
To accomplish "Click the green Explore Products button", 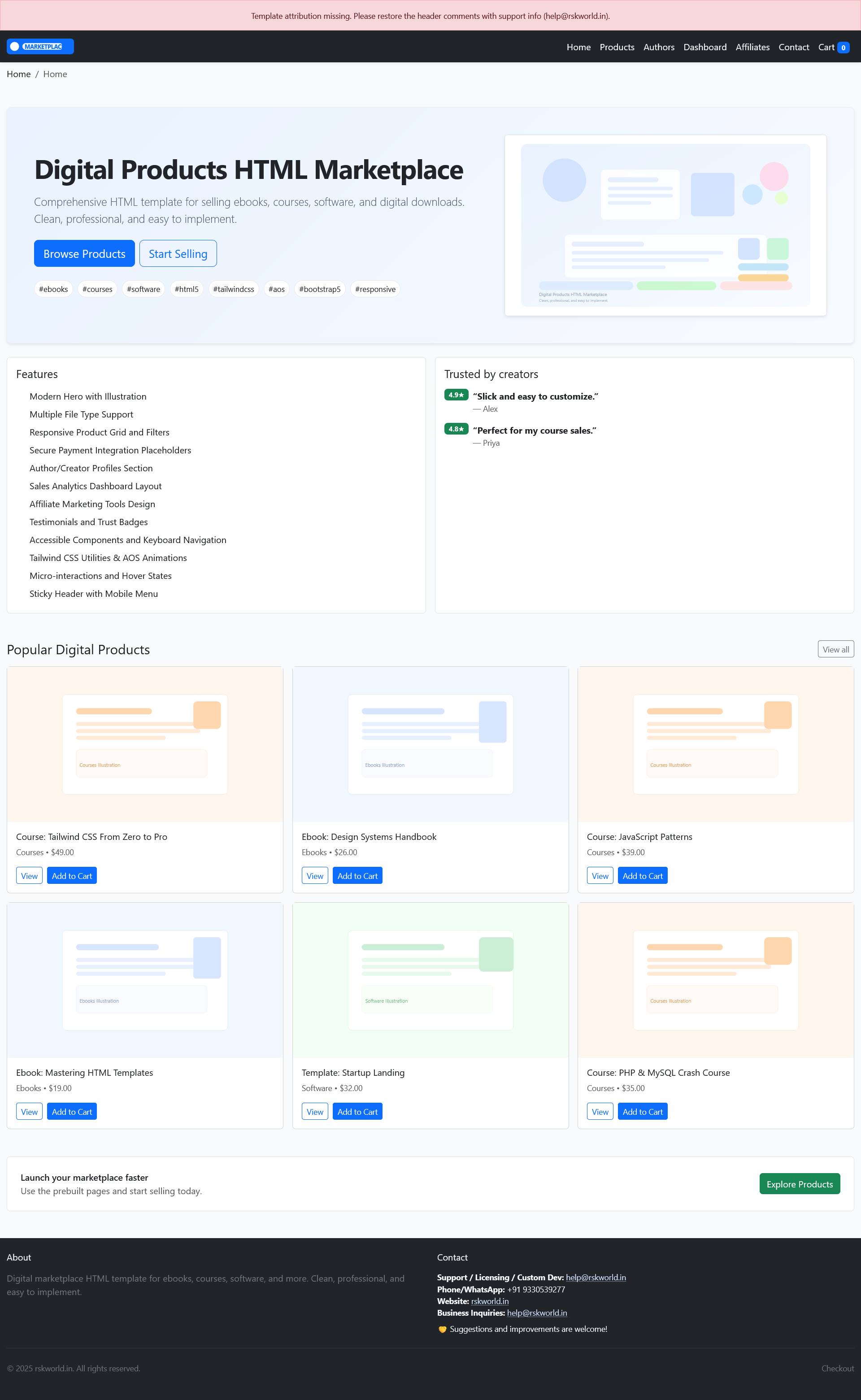I will tap(800, 1184).
